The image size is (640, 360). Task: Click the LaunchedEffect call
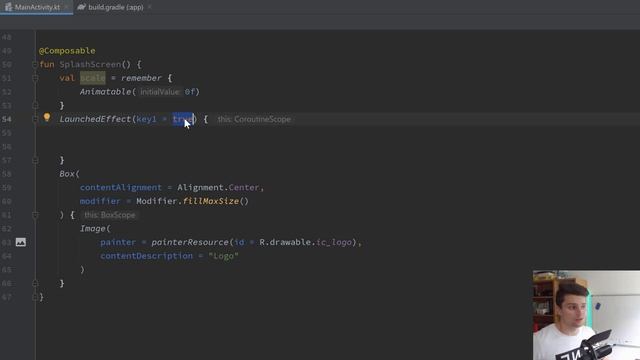95,119
